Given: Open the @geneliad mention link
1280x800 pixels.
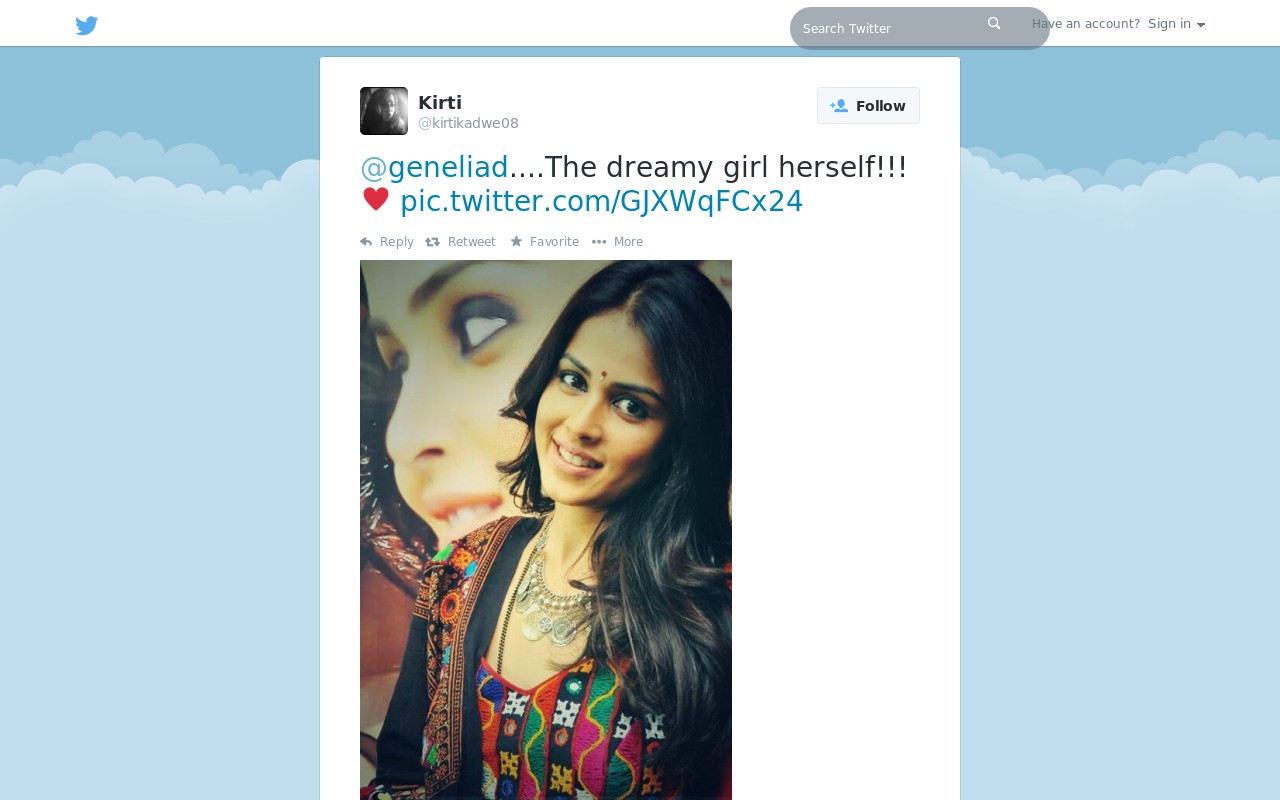Looking at the screenshot, I should click(434, 167).
